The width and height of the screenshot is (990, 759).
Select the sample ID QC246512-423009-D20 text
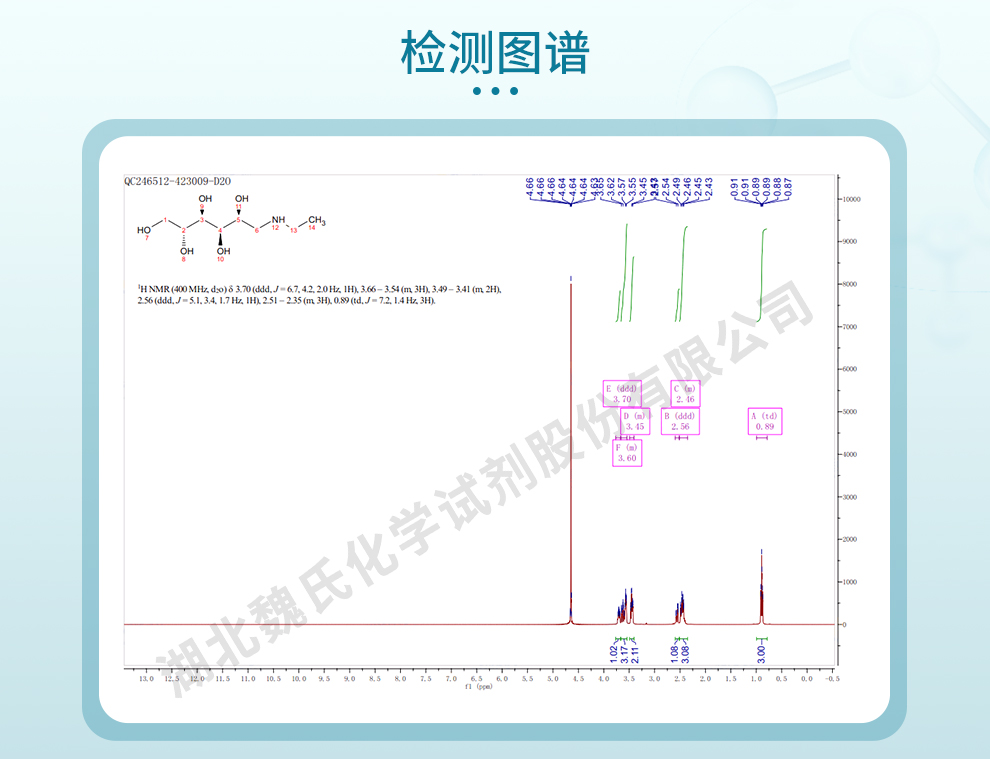click(x=178, y=182)
